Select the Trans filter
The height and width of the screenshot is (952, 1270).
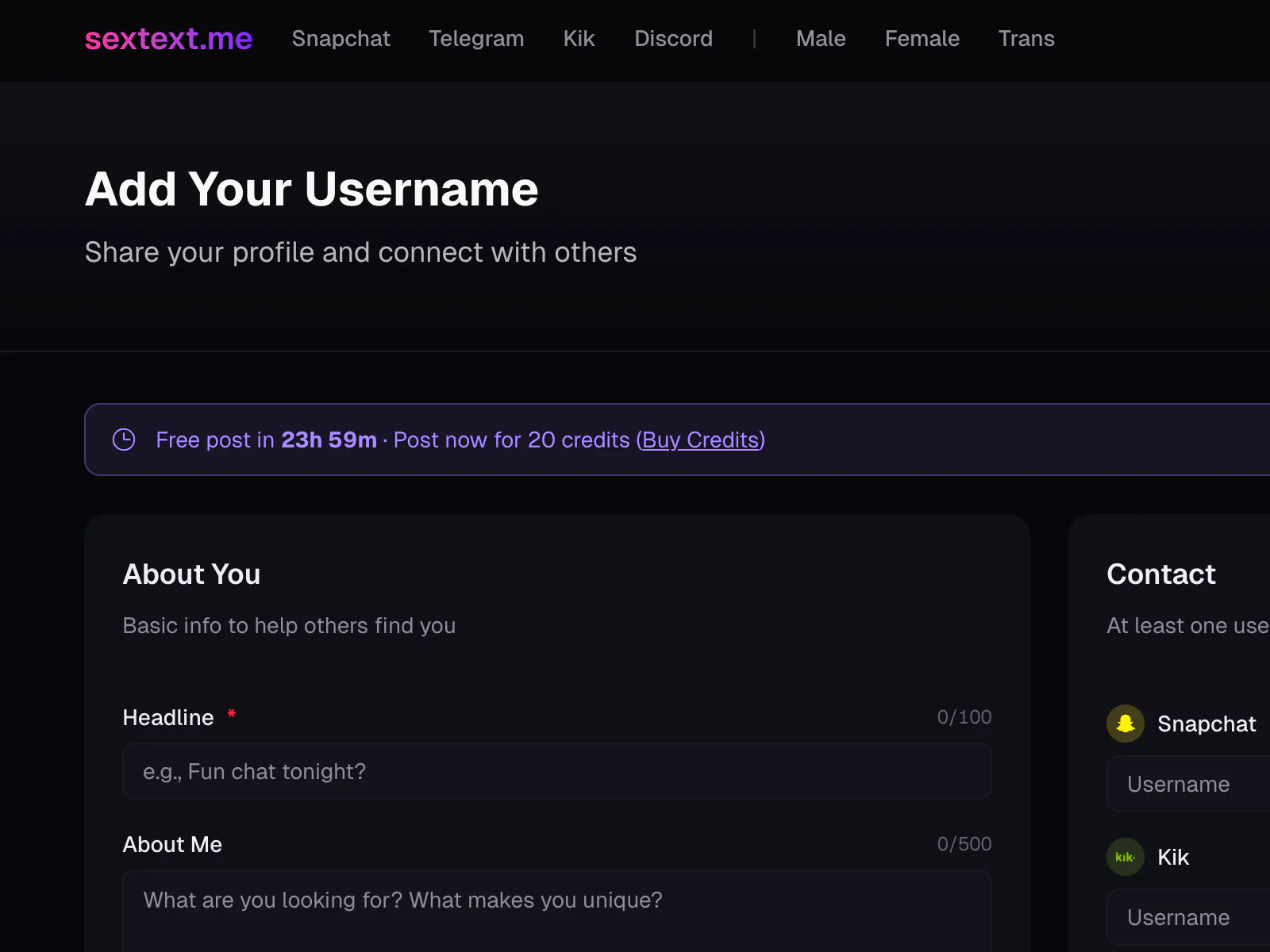point(1026,39)
